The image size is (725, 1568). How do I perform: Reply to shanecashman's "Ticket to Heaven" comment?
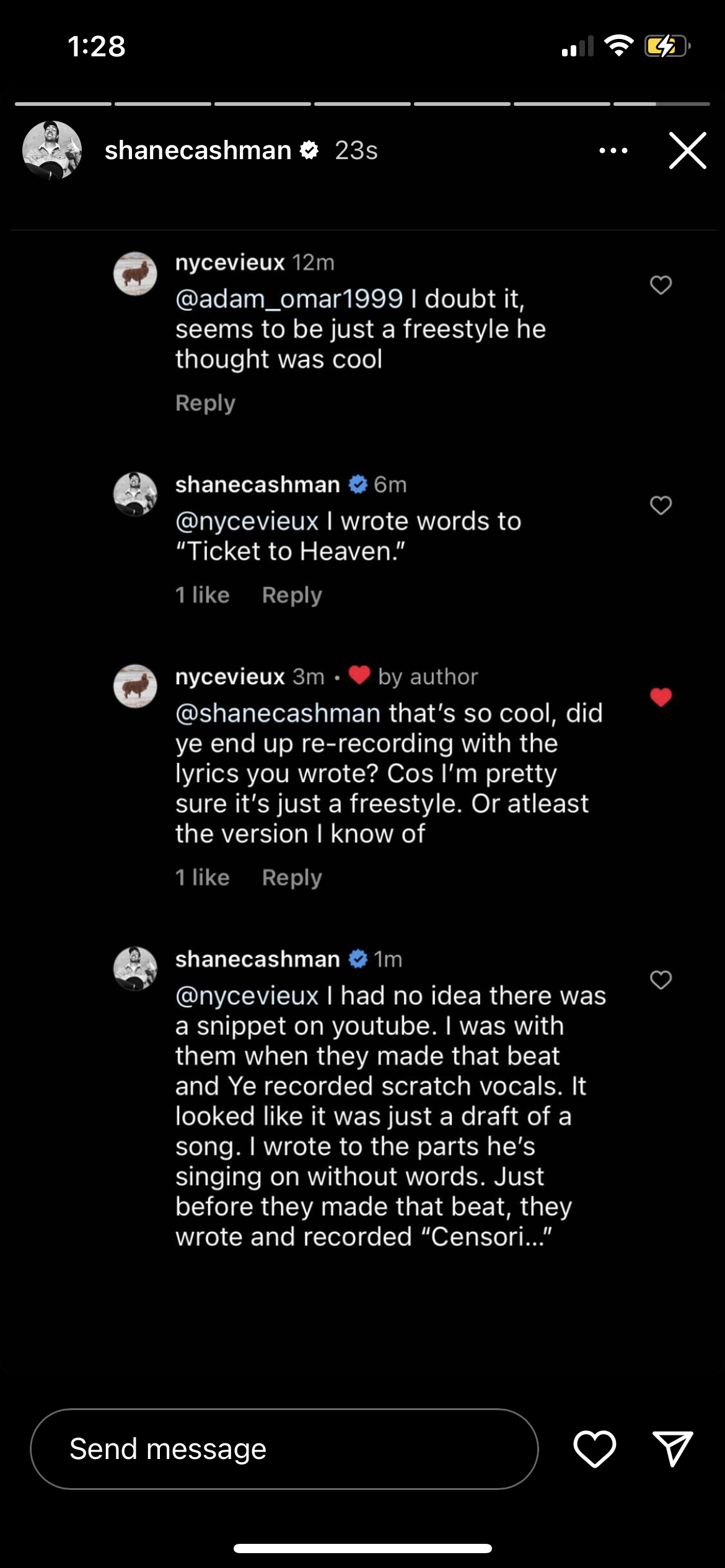[292, 595]
